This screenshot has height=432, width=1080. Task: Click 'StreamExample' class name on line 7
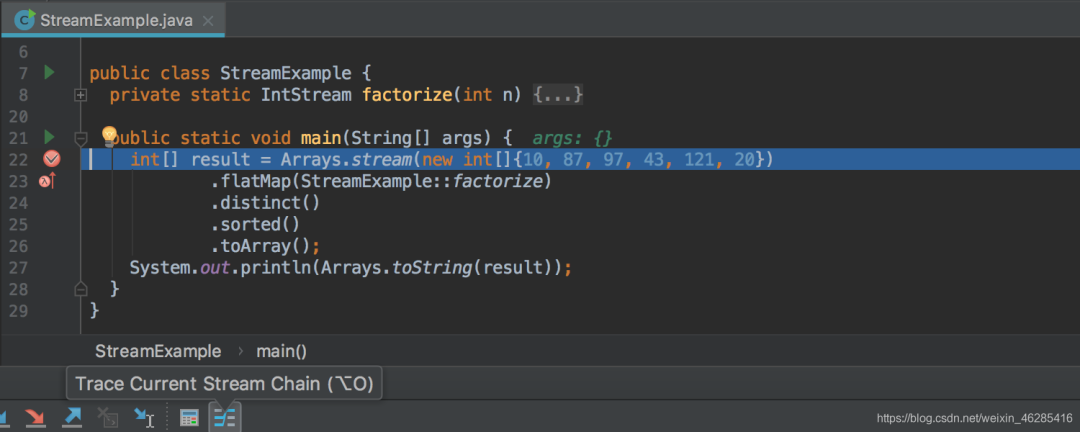coord(286,73)
